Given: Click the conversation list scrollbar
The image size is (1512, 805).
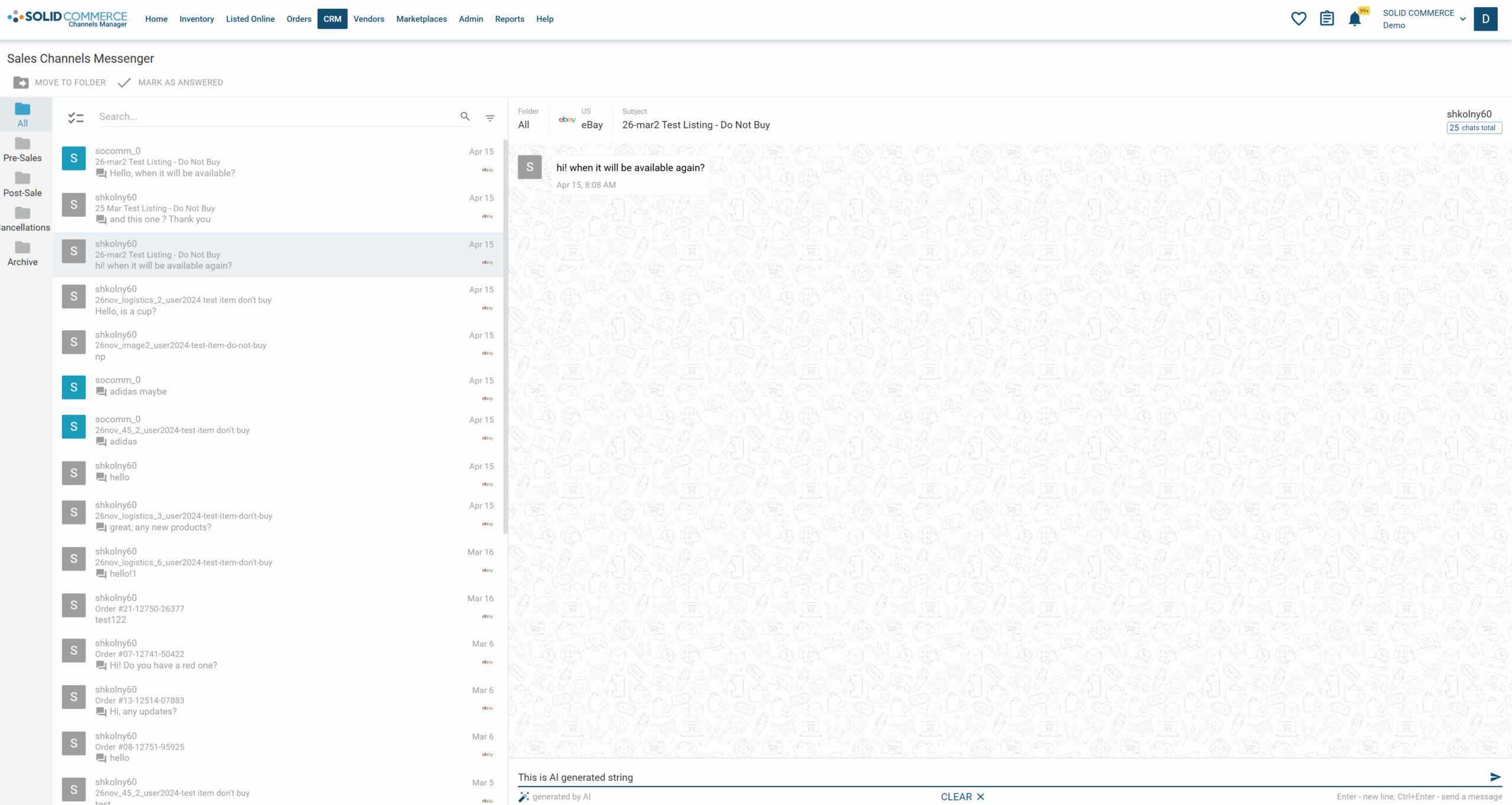Looking at the screenshot, I should 505,337.
